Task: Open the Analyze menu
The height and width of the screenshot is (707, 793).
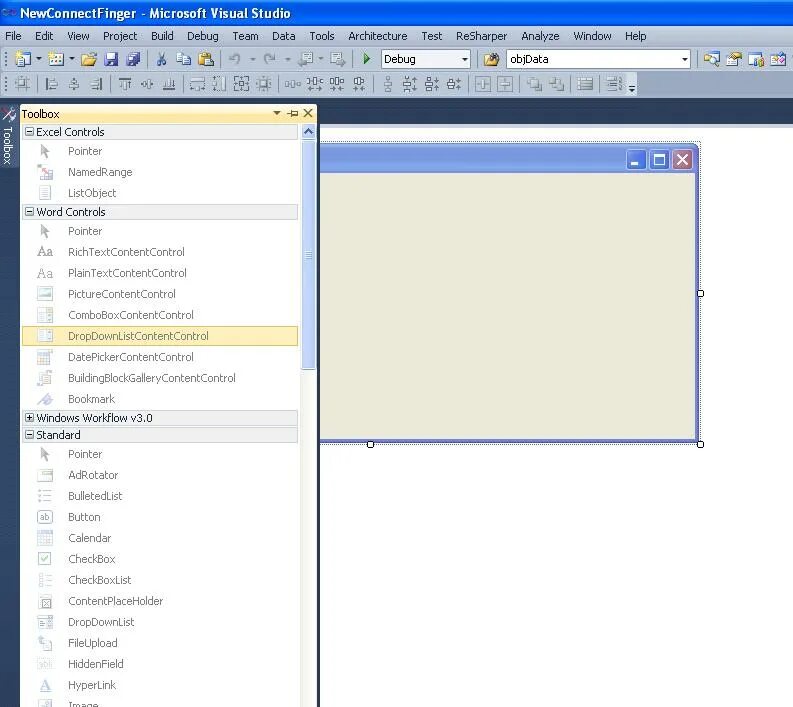Action: (540, 36)
